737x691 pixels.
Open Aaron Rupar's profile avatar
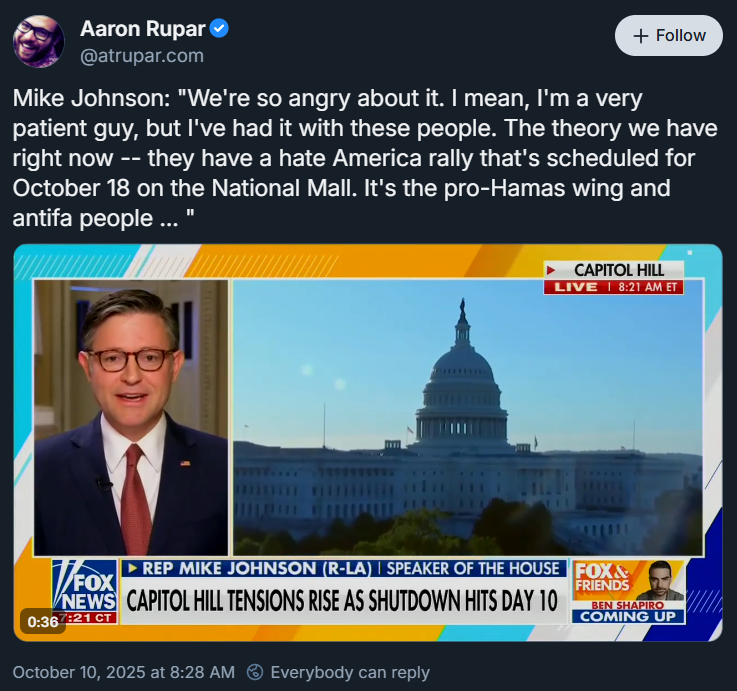tap(39, 41)
